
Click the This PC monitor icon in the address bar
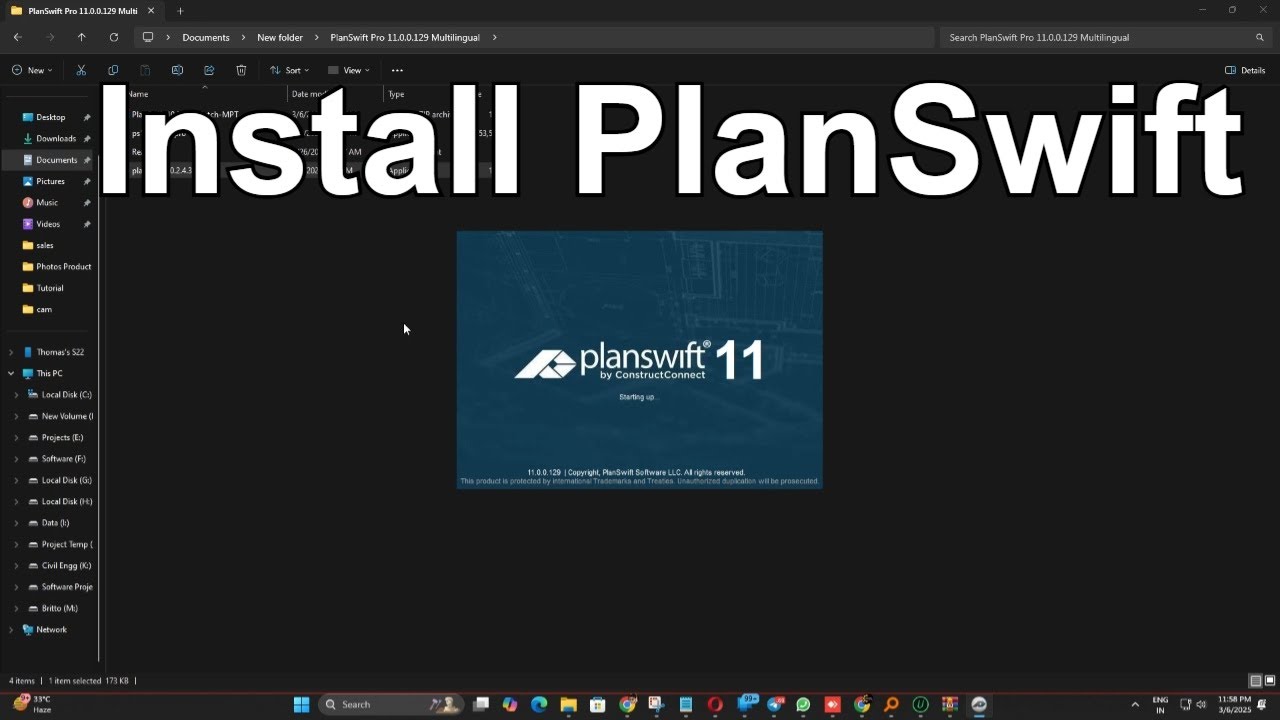148,37
